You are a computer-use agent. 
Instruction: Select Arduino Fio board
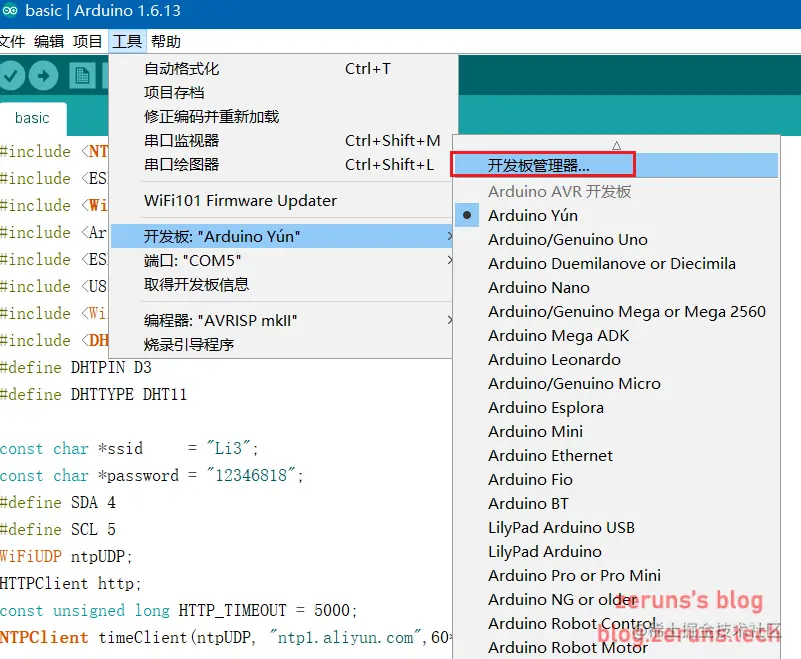click(616, 480)
